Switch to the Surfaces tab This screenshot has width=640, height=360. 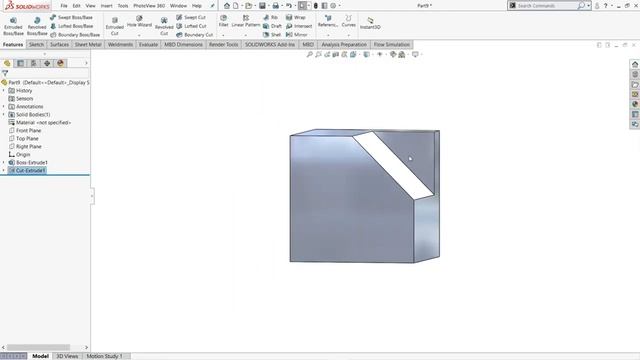(59, 44)
